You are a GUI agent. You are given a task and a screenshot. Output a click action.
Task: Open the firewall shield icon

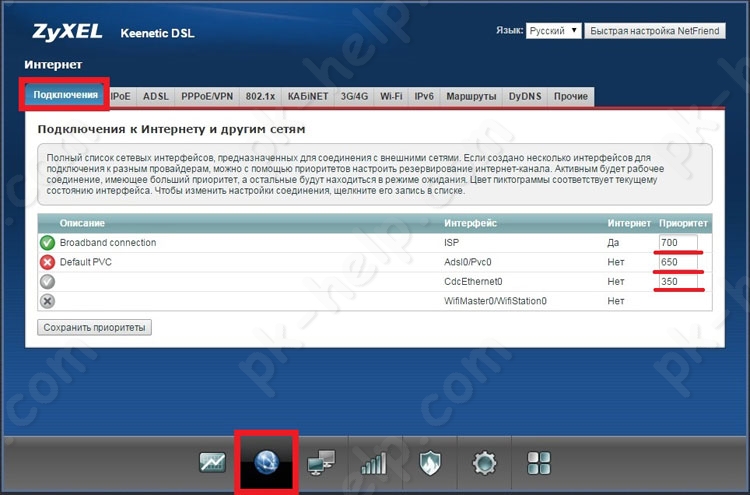[x=430, y=463]
